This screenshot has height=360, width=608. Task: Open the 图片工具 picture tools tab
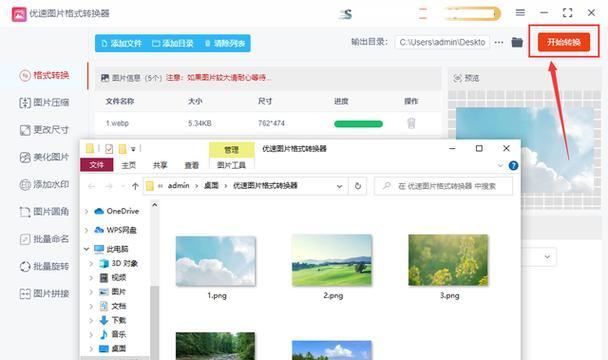(x=231, y=165)
